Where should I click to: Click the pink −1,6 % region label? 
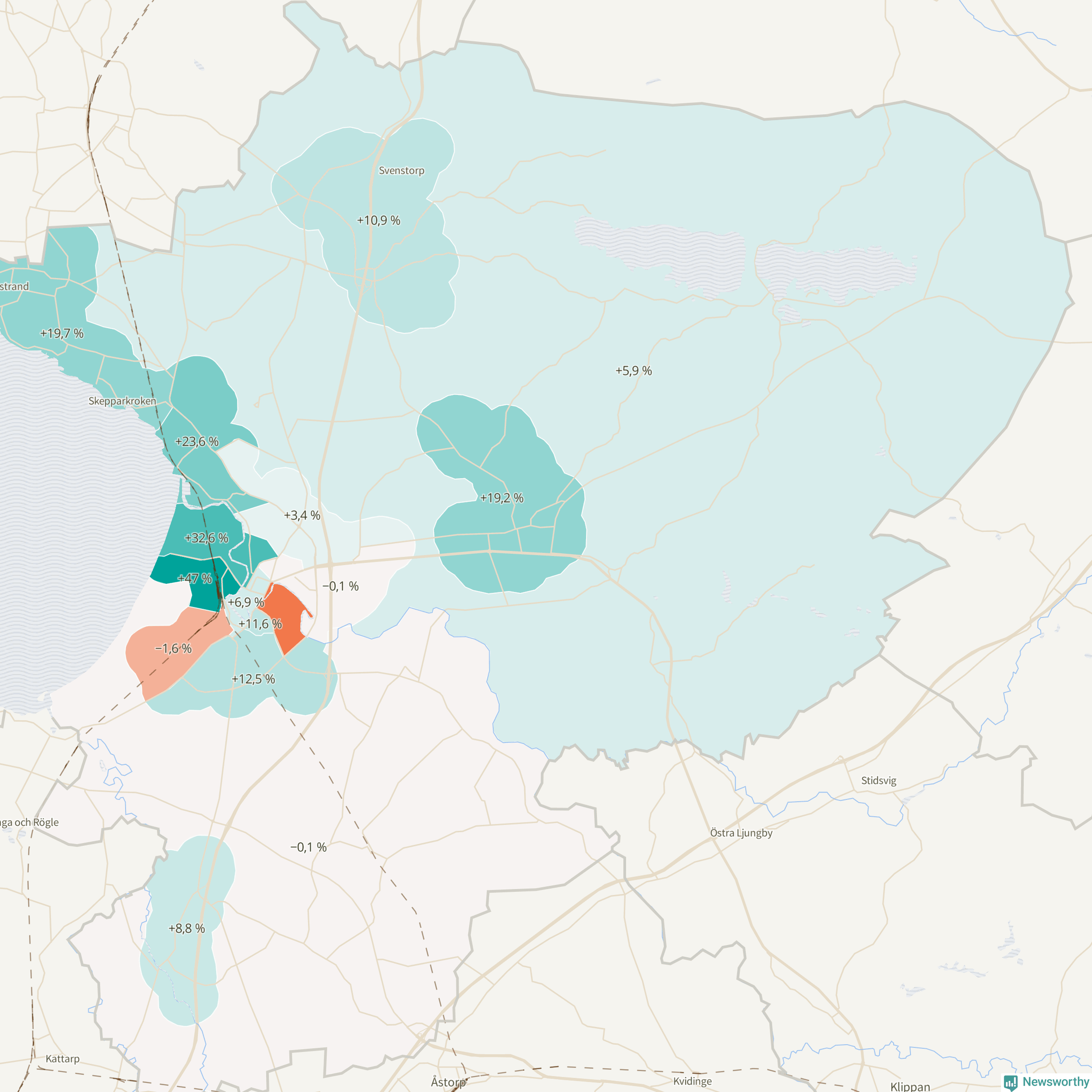pos(173,648)
